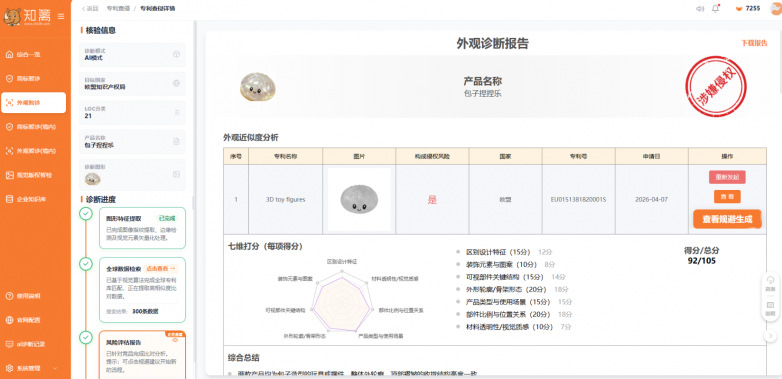Click 装饰元素与图案 (10分) legend item
Screen dimensions: 782x379
[505, 265]
